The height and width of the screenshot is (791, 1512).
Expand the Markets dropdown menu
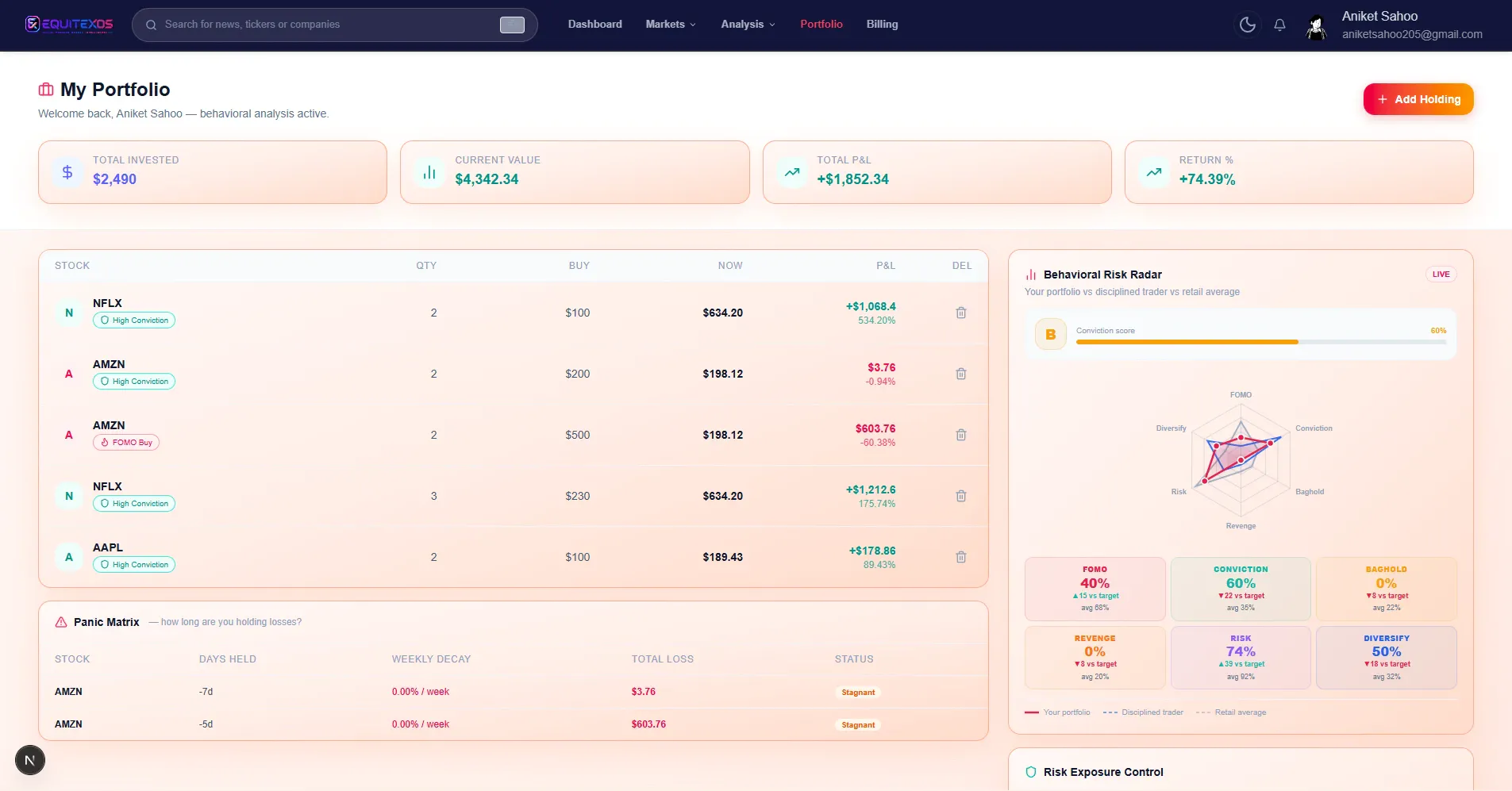[671, 25]
